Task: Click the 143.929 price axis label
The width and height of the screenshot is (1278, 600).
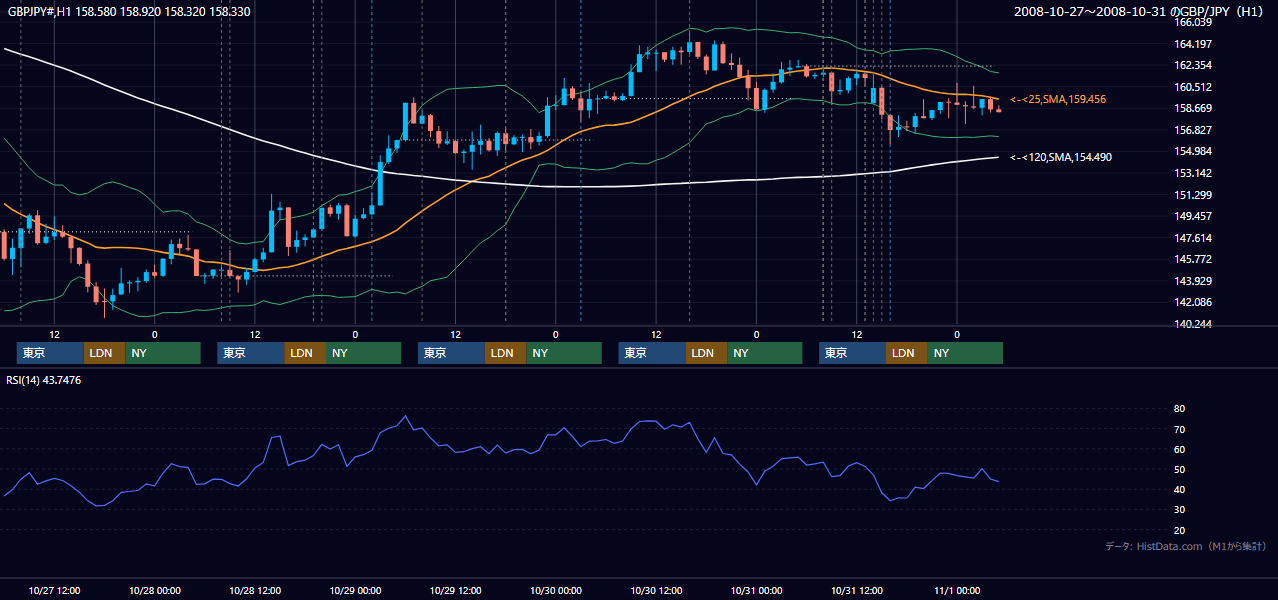Action: point(1193,281)
